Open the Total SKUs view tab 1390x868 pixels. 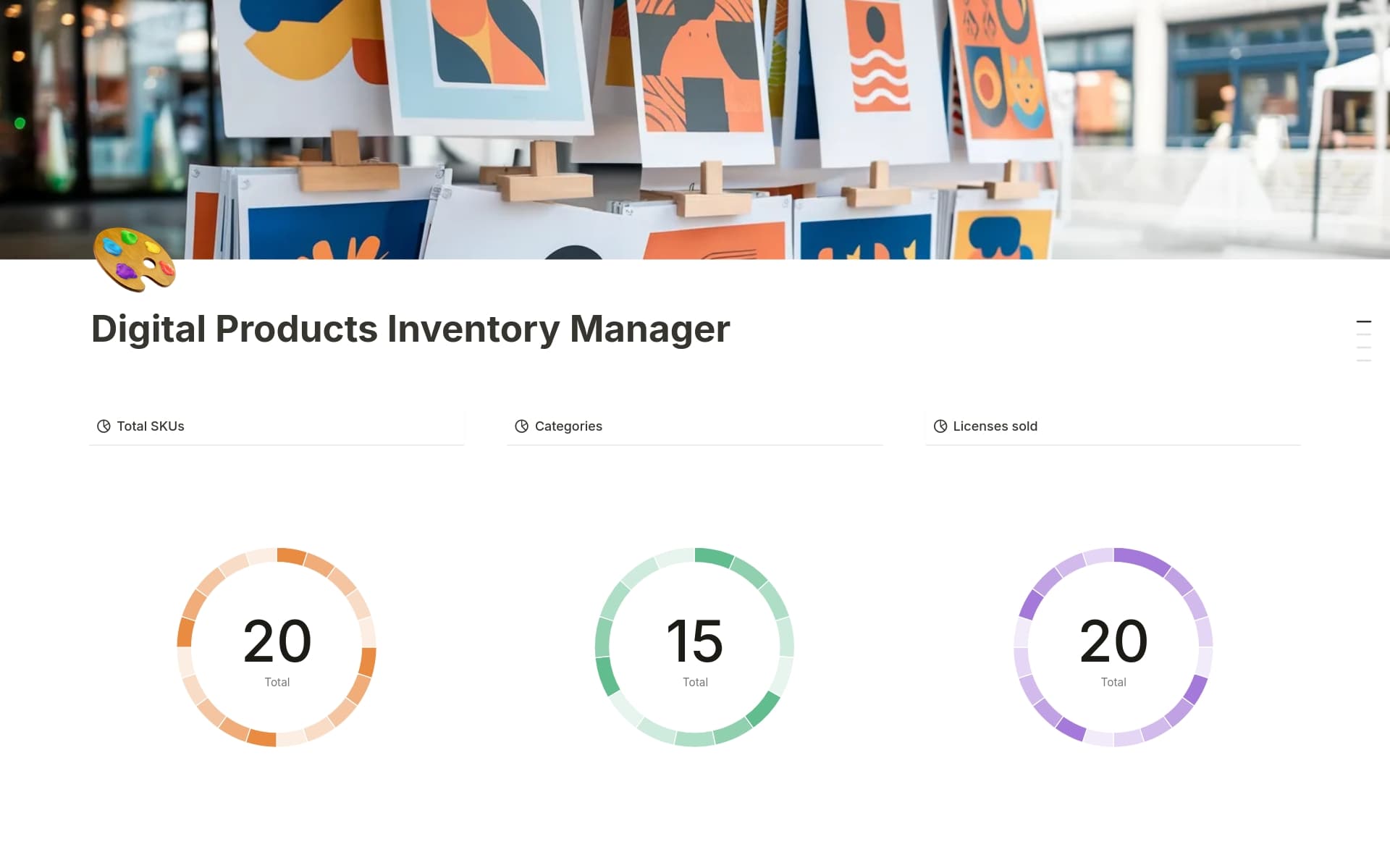151,426
